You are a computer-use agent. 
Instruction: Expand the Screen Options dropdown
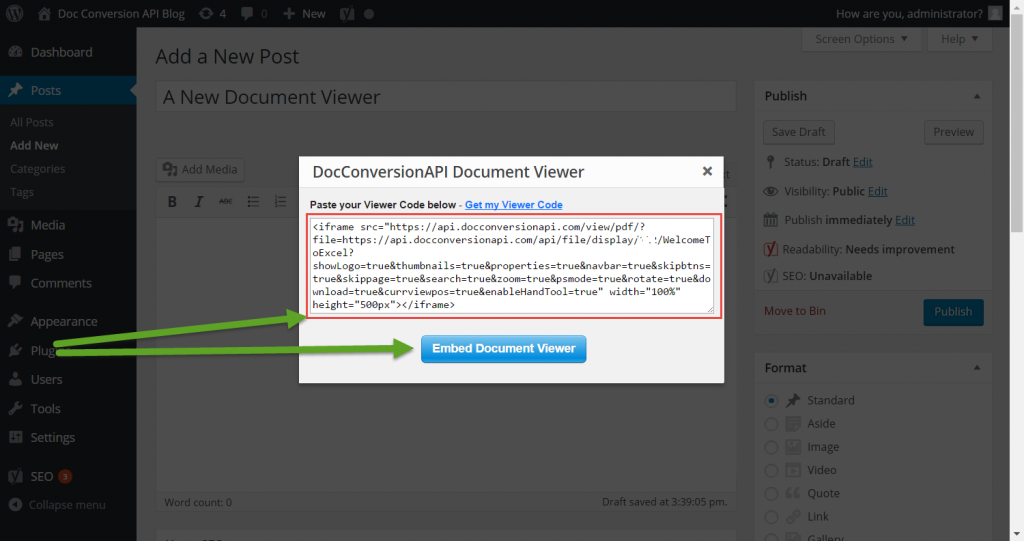[861, 39]
